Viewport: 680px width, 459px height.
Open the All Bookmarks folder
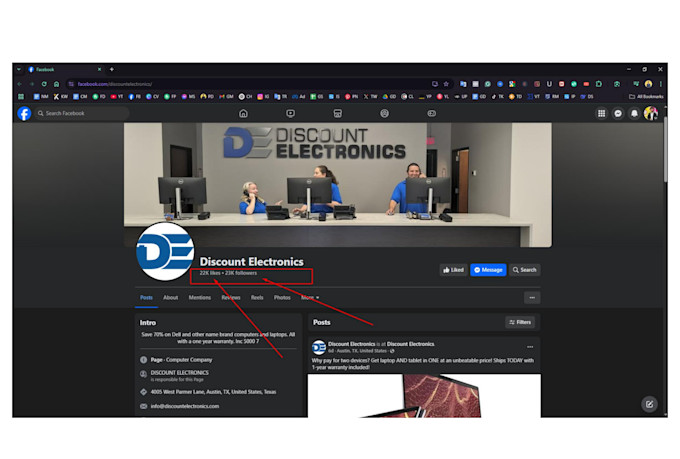click(646, 97)
